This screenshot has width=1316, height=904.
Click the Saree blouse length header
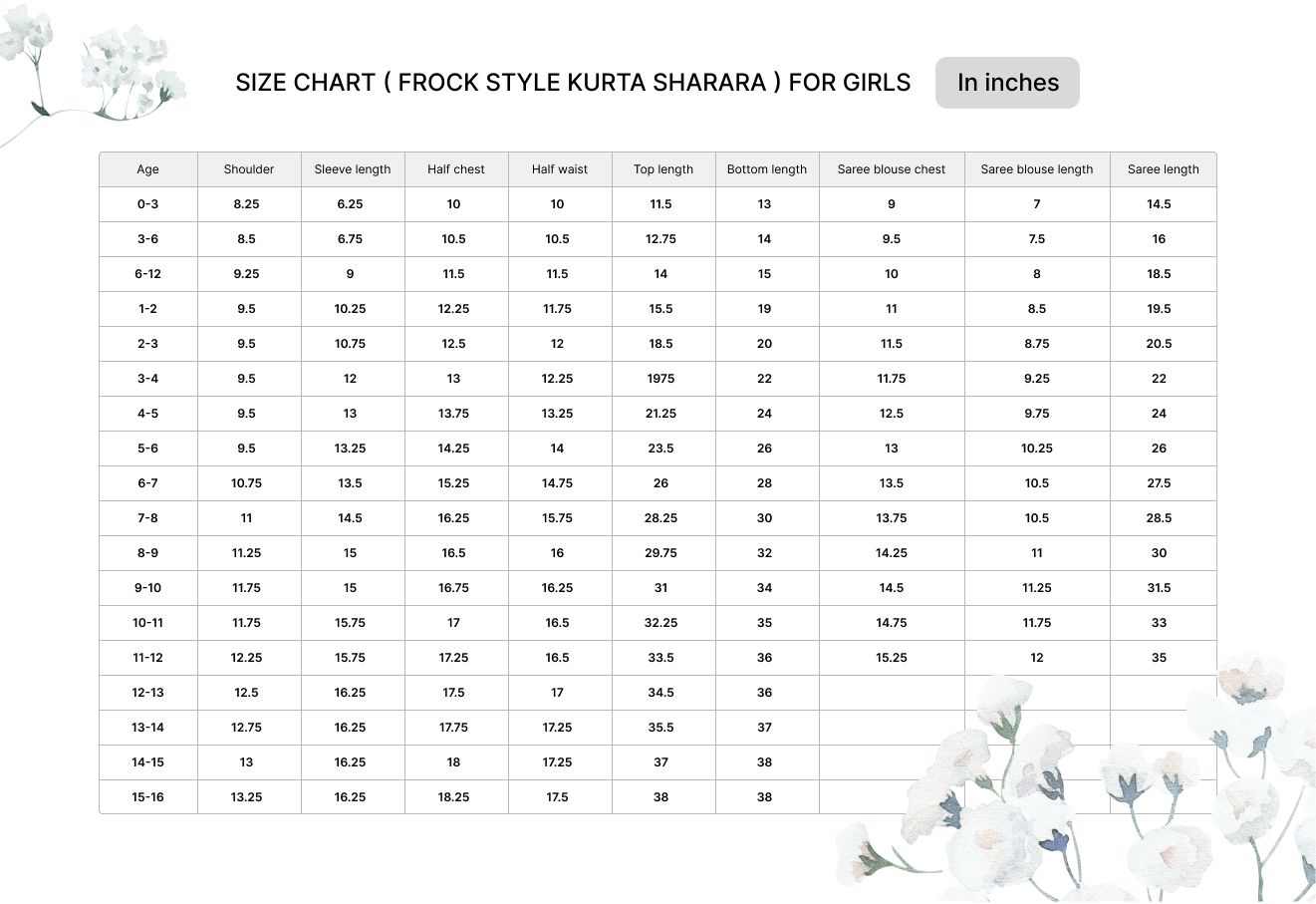click(x=1037, y=169)
